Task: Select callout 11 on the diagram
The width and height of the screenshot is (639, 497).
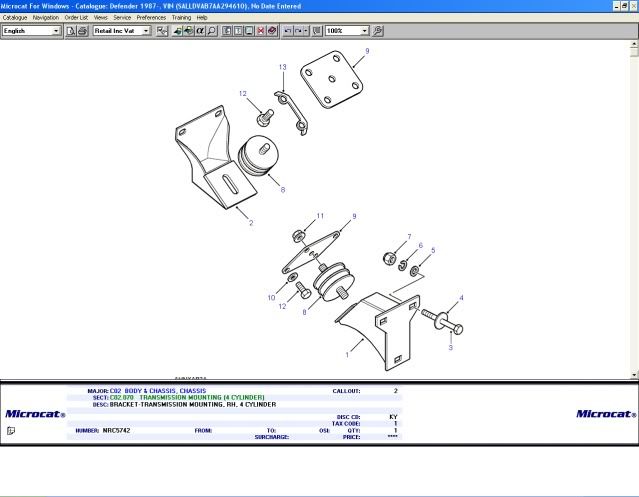Action: tap(320, 216)
